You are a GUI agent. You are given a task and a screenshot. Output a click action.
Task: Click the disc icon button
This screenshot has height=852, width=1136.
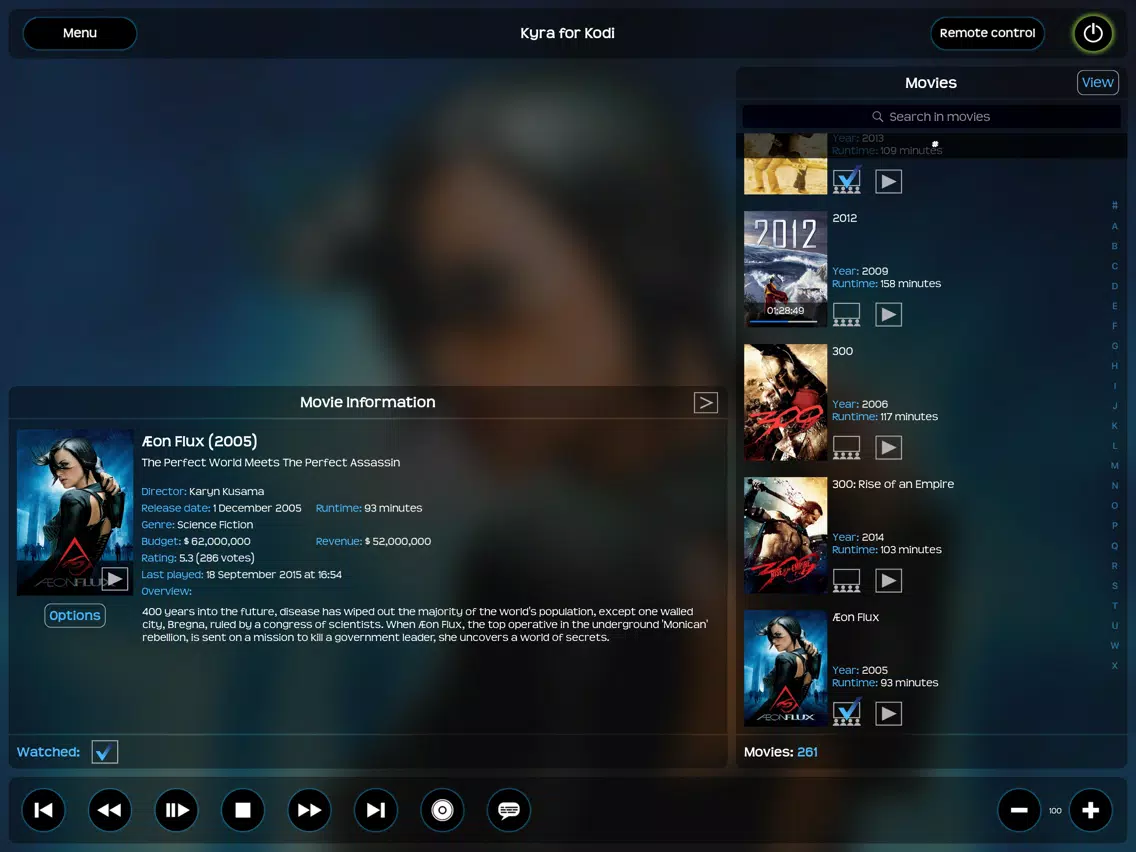point(442,810)
